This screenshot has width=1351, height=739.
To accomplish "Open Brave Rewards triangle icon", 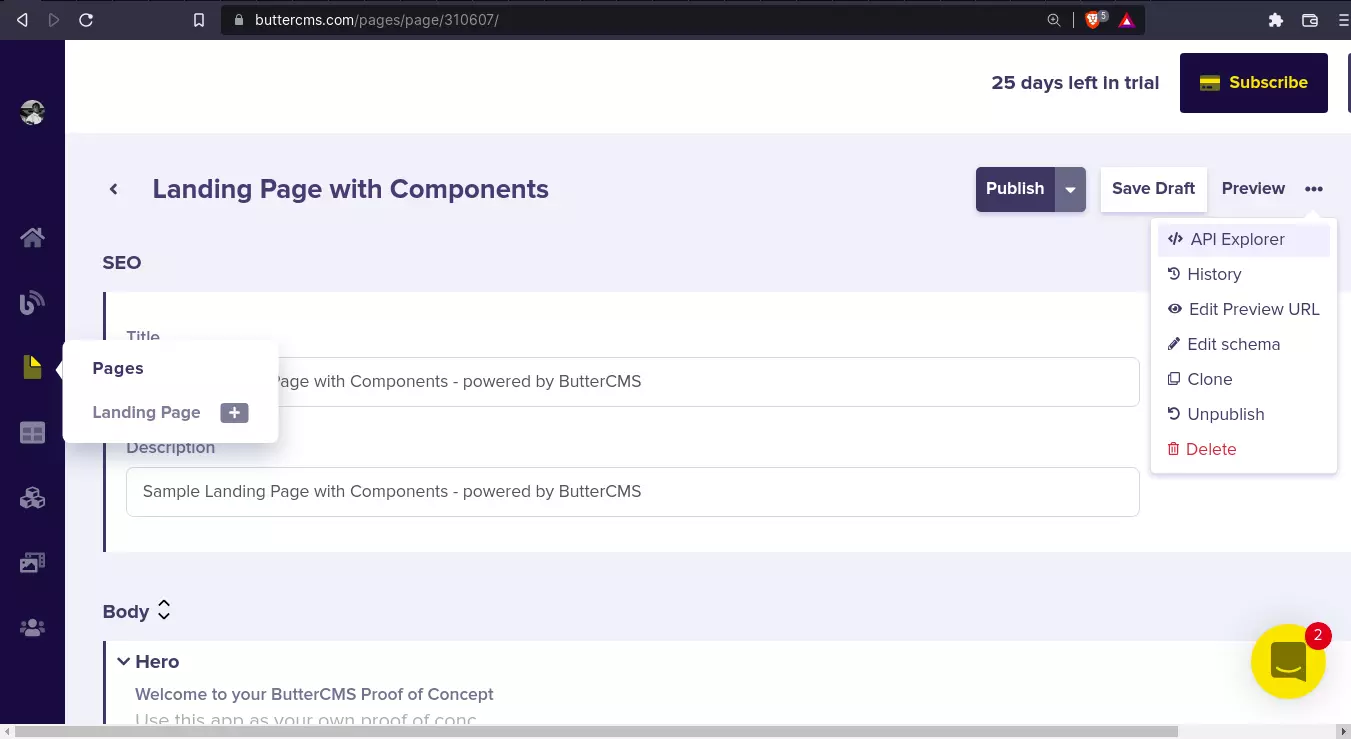I will 1127,20.
